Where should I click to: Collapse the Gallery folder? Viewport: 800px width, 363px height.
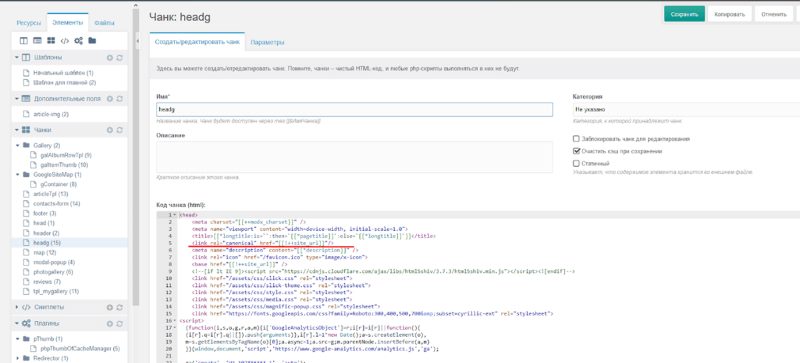(x=18, y=146)
